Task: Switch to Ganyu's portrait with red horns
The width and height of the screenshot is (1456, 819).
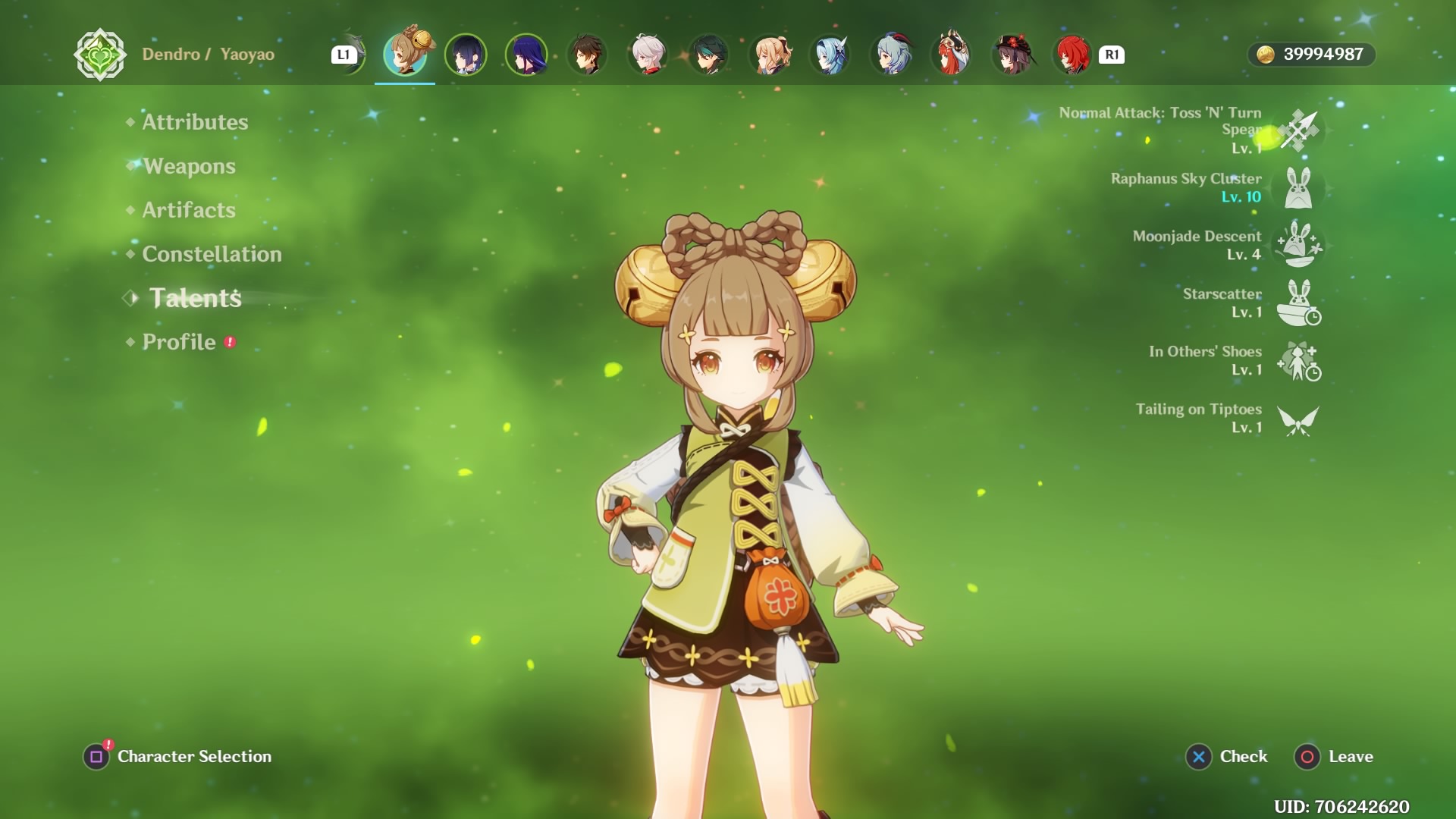Action: pyautogui.click(x=892, y=55)
